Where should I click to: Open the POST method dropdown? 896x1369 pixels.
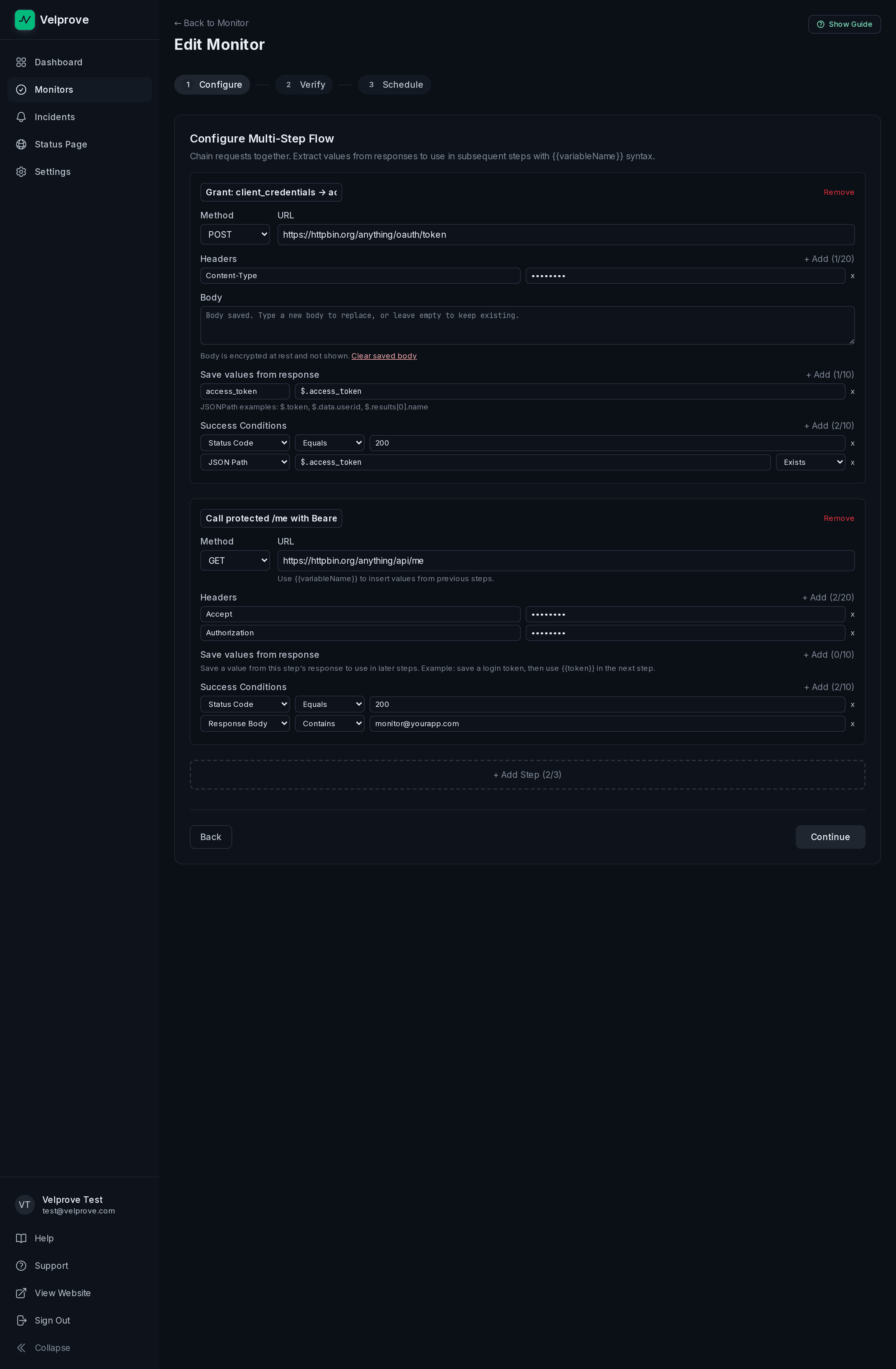pos(235,235)
